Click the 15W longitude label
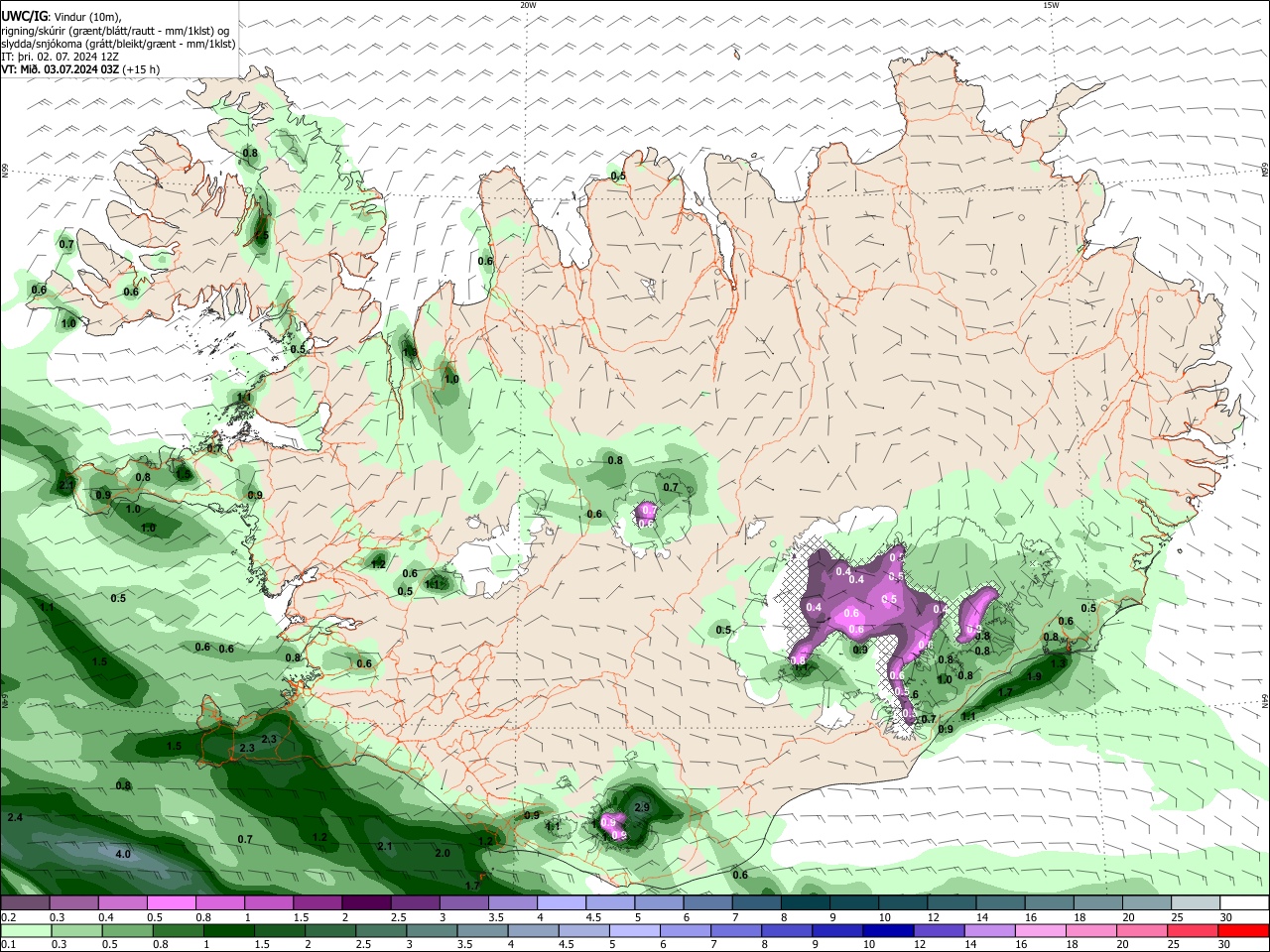The width and height of the screenshot is (1270, 952). point(1051,5)
